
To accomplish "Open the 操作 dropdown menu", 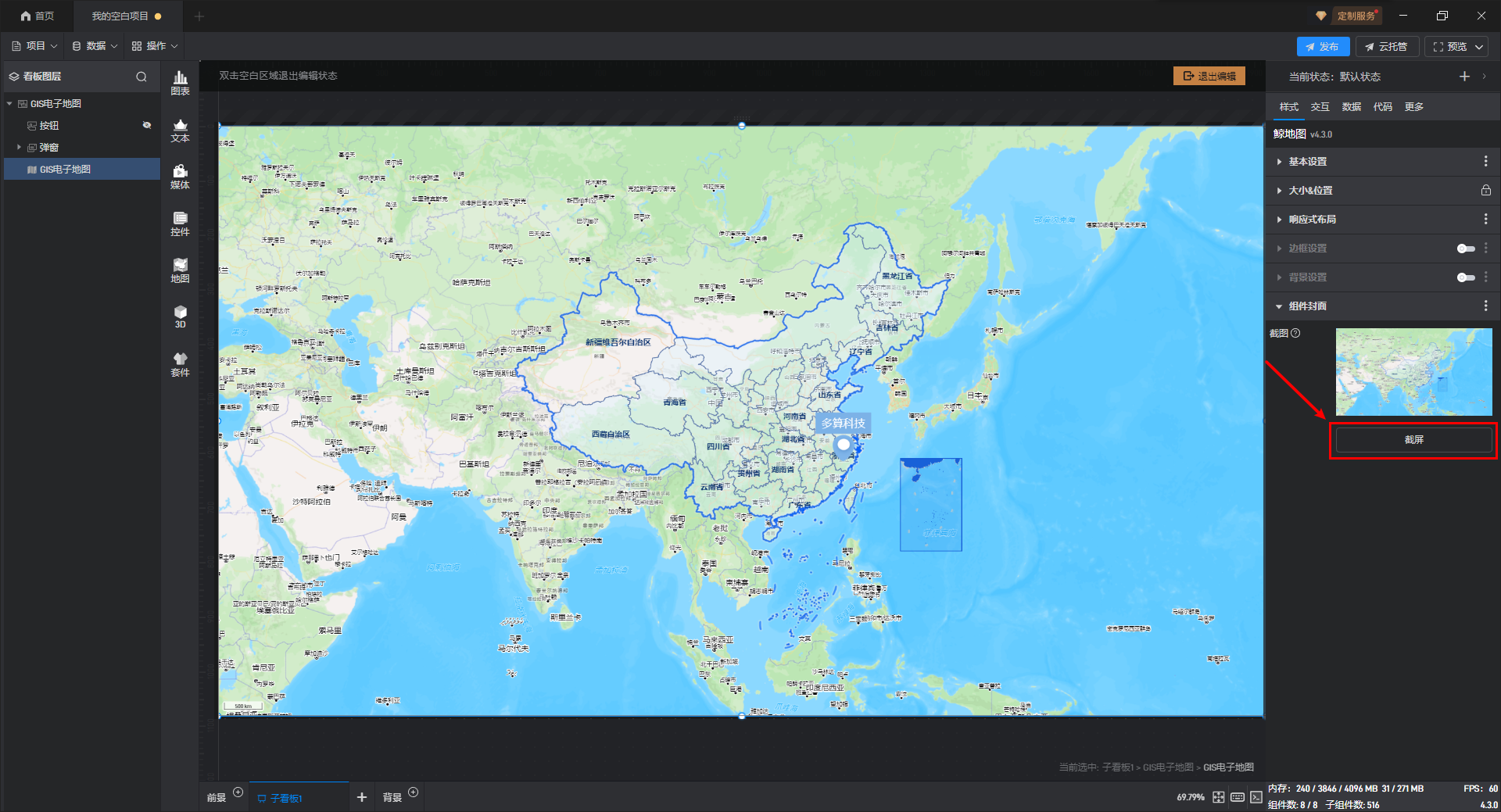I will (155, 46).
